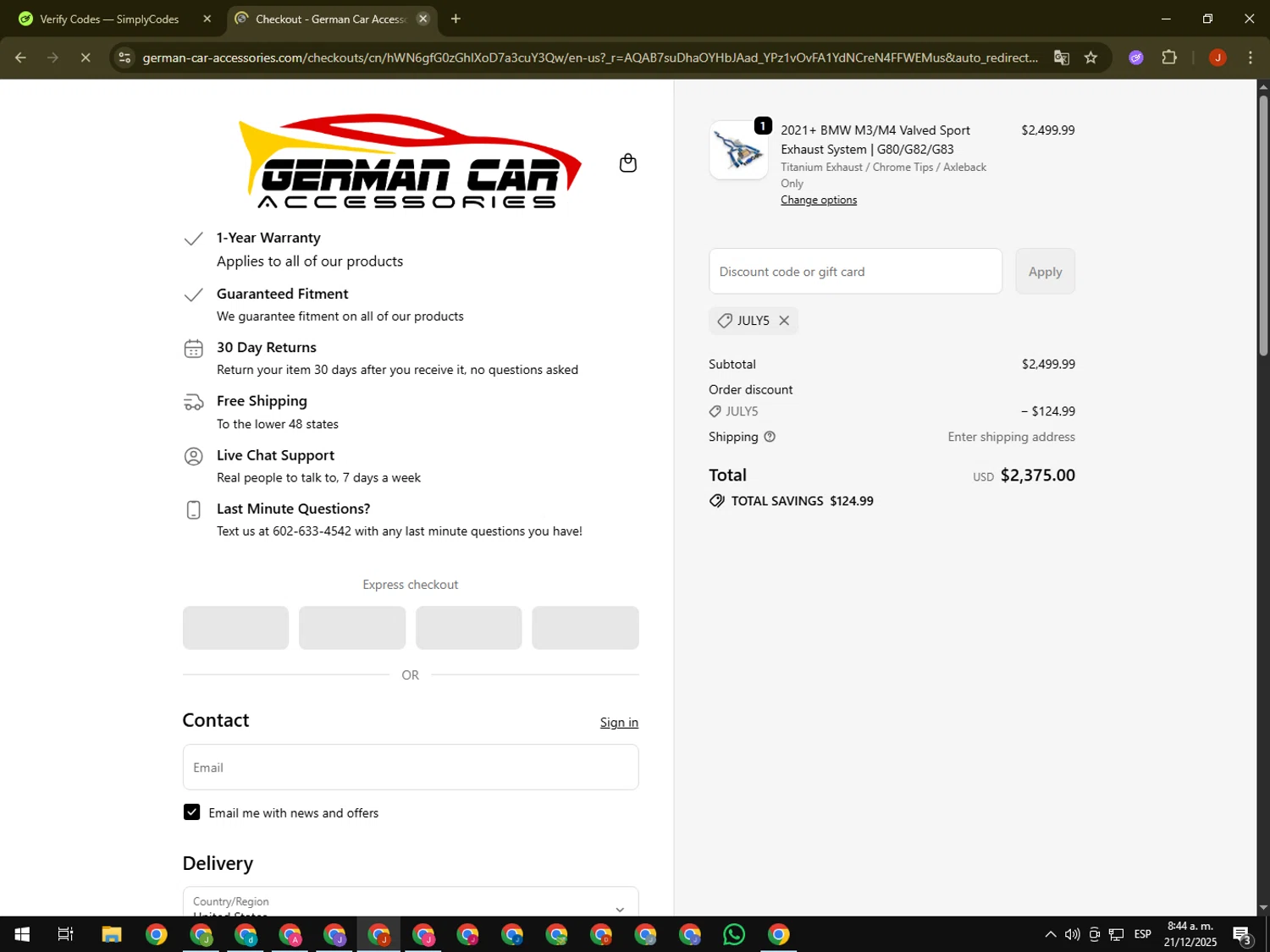
Task: Bookmark this page with star icon
Action: [x=1091, y=58]
